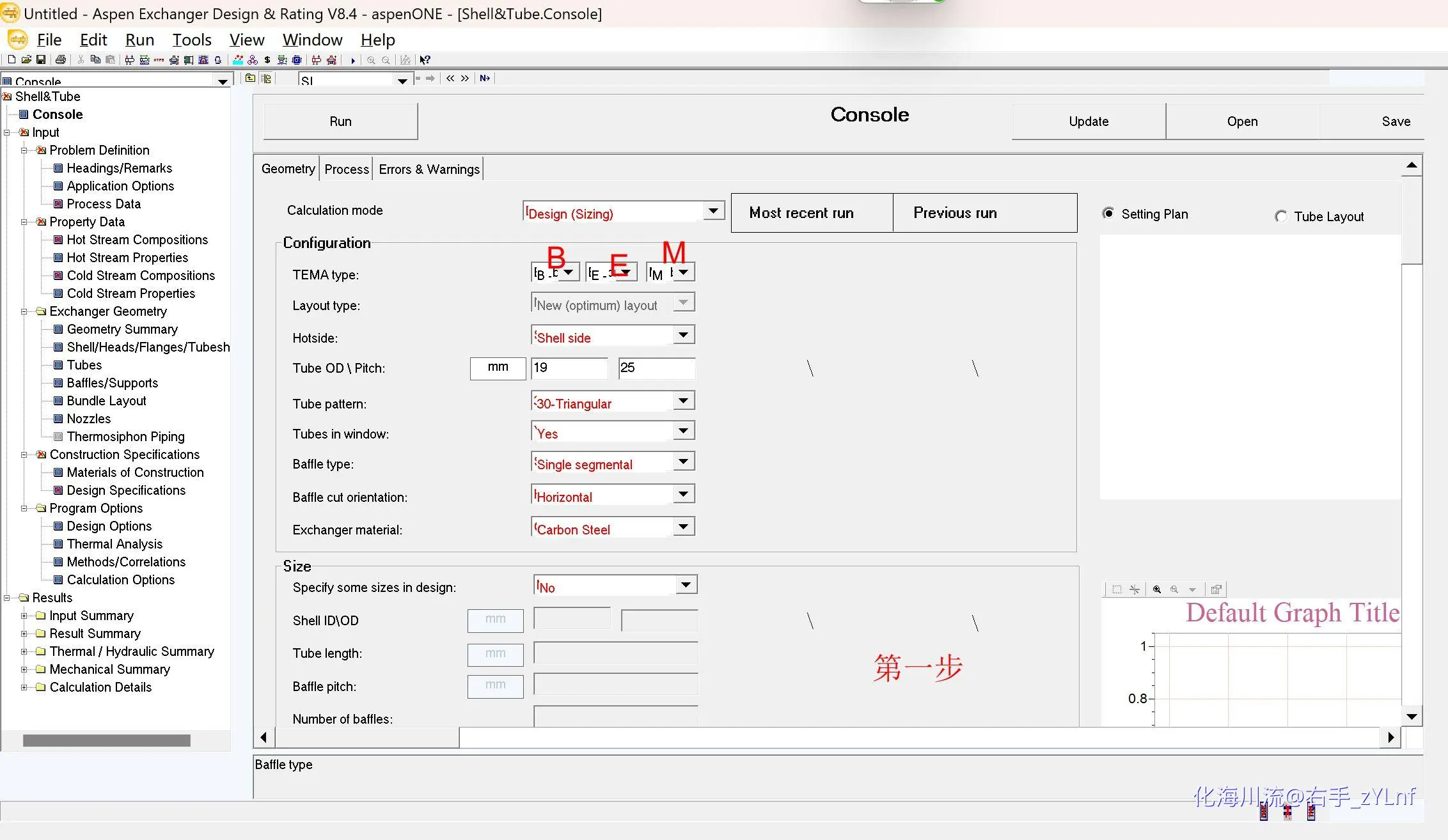1448x840 pixels.
Task: Click the graph zoom-in magnifier icon
Action: 1157,589
